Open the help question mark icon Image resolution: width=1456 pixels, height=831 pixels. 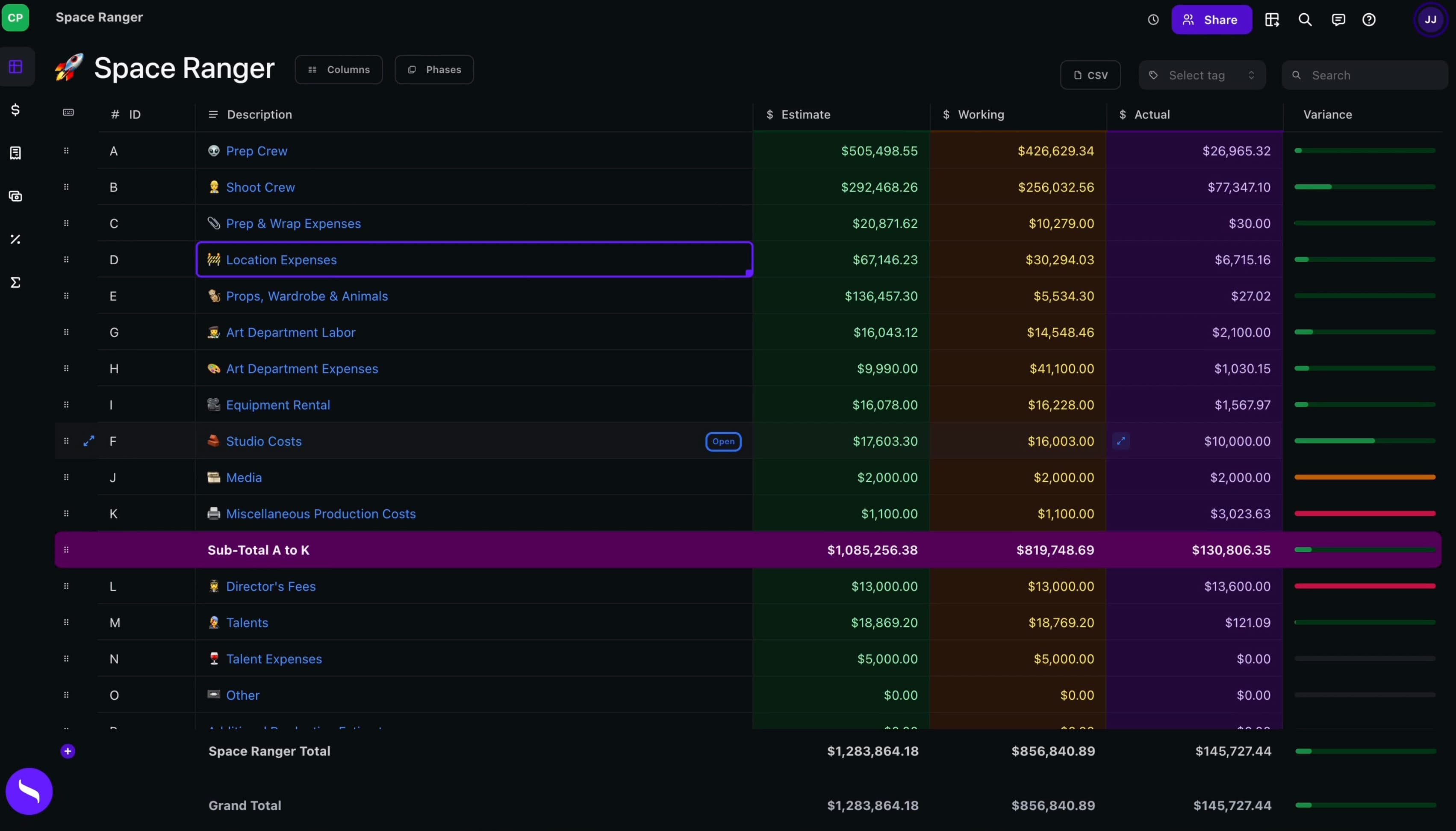tap(1369, 20)
